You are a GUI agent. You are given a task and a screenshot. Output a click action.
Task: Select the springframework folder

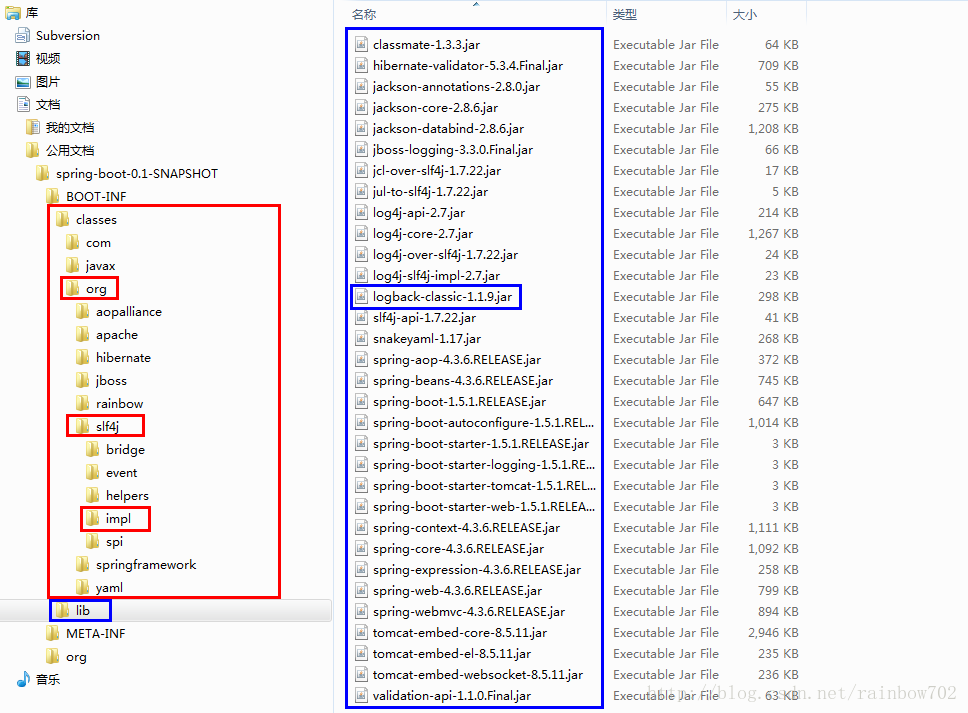tap(146, 565)
